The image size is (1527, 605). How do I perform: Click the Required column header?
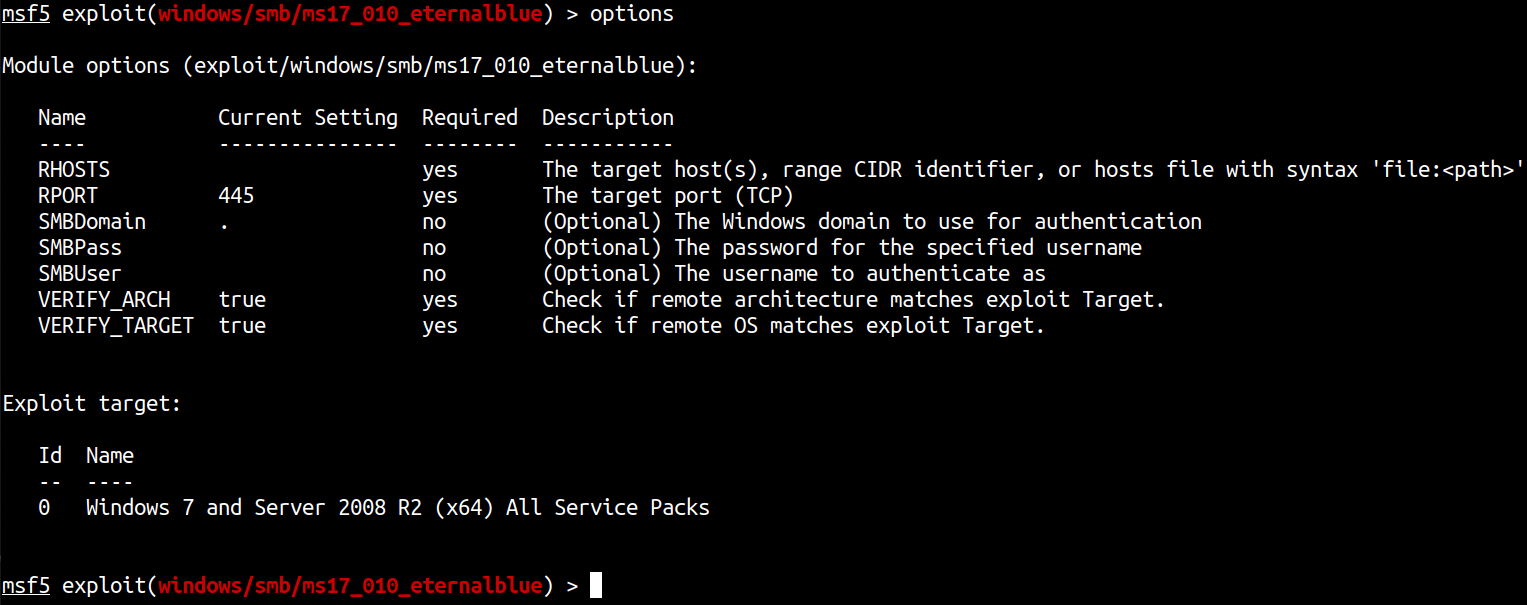point(470,118)
